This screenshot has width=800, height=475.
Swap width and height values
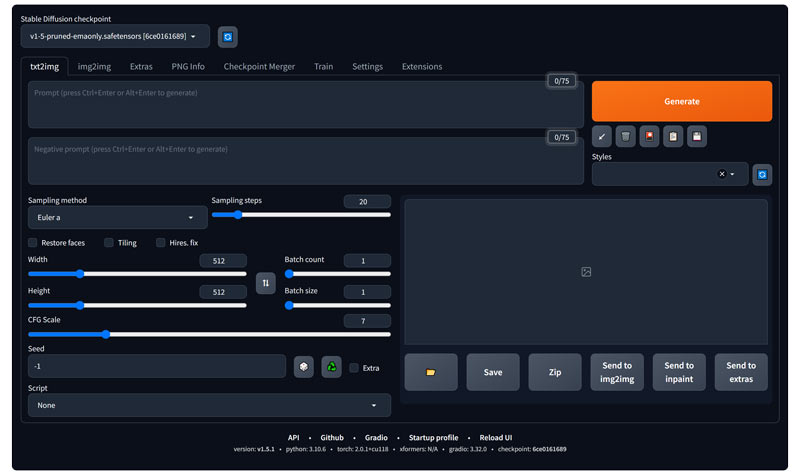point(265,283)
